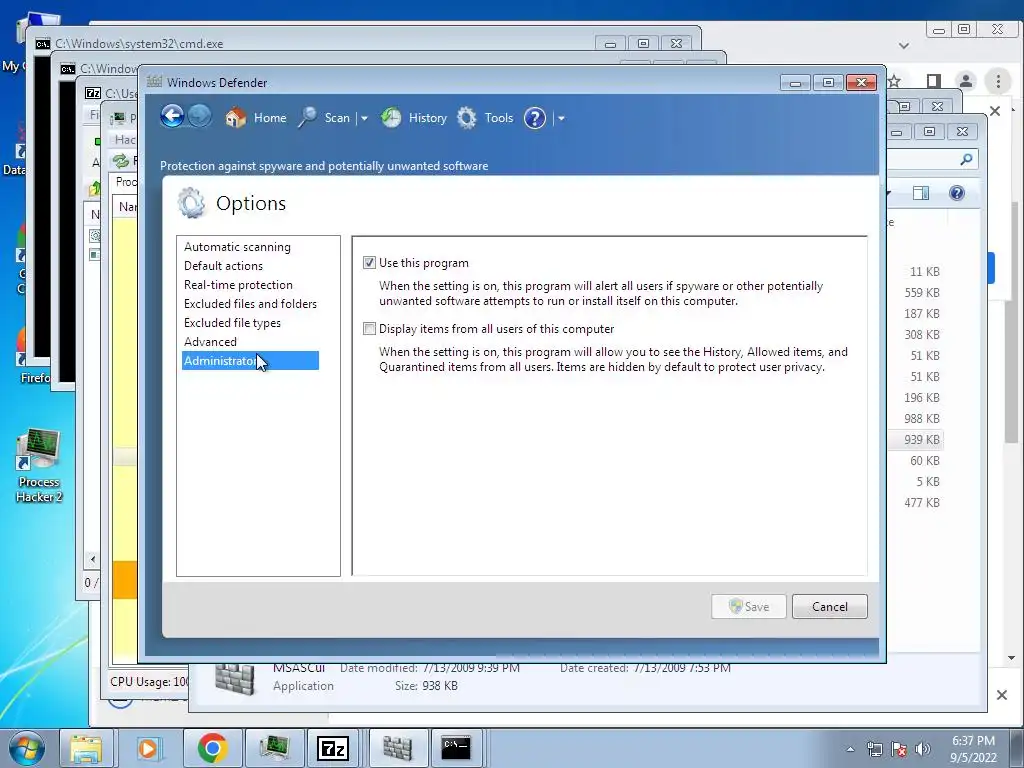The height and width of the screenshot is (768, 1024).
Task: Click the Explorer search magnifier icon
Action: [967, 159]
